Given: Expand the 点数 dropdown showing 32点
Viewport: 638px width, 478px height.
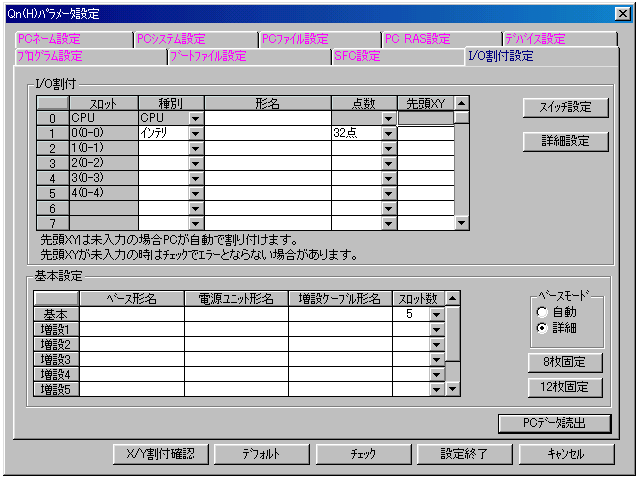Looking at the screenshot, I should point(389,133).
